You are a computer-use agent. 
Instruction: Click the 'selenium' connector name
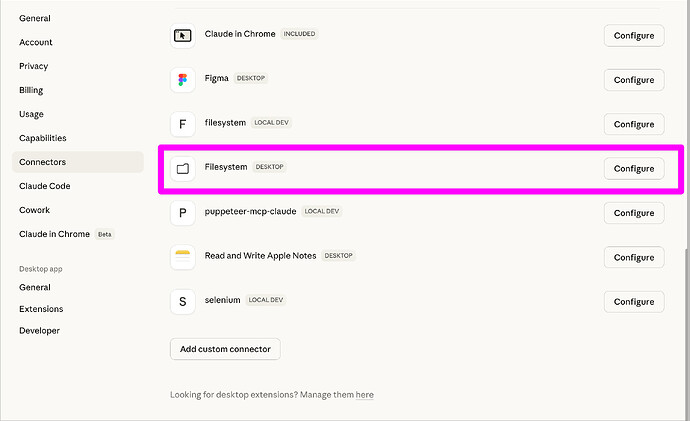point(222,300)
